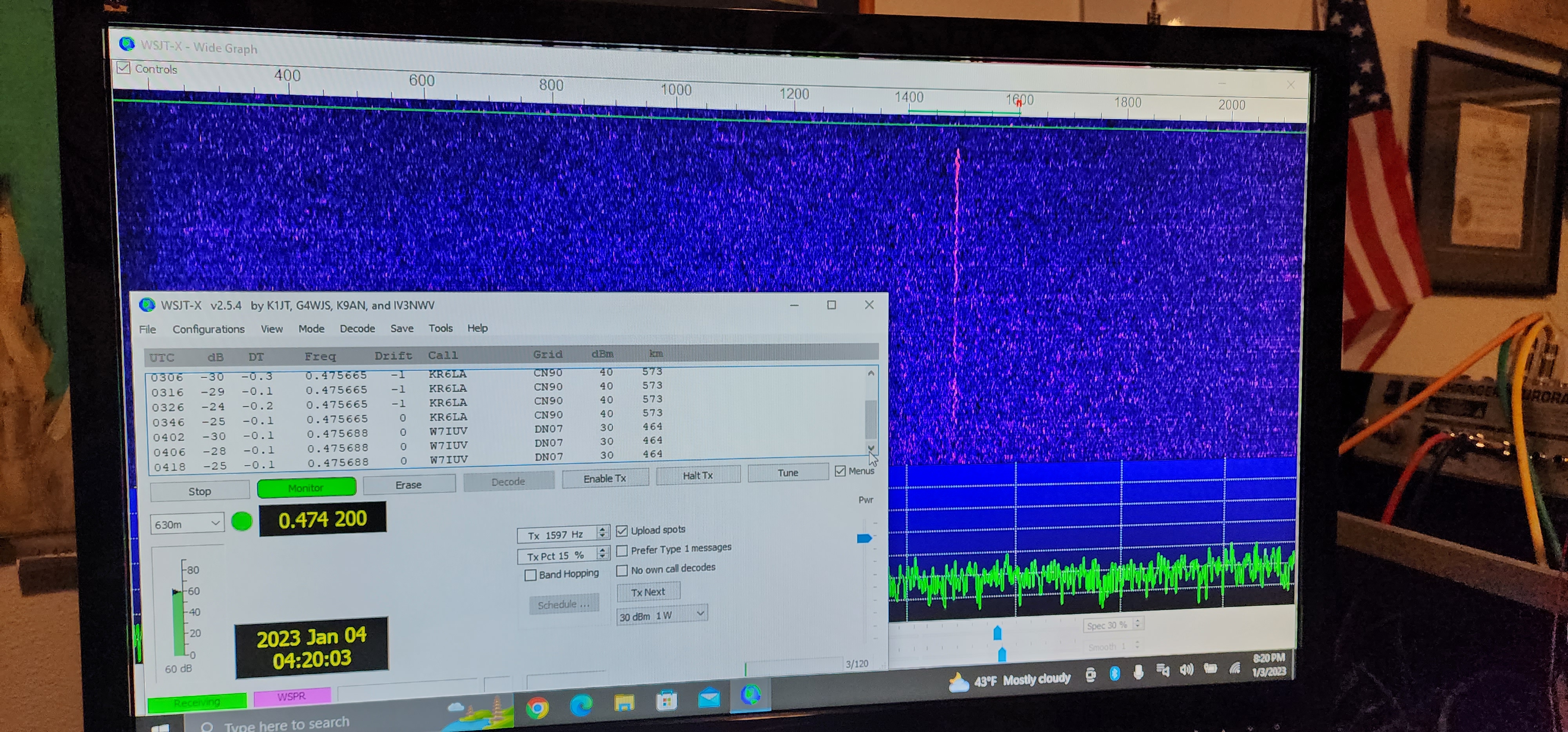Click the Erase button
1568x732 pixels.
408,485
